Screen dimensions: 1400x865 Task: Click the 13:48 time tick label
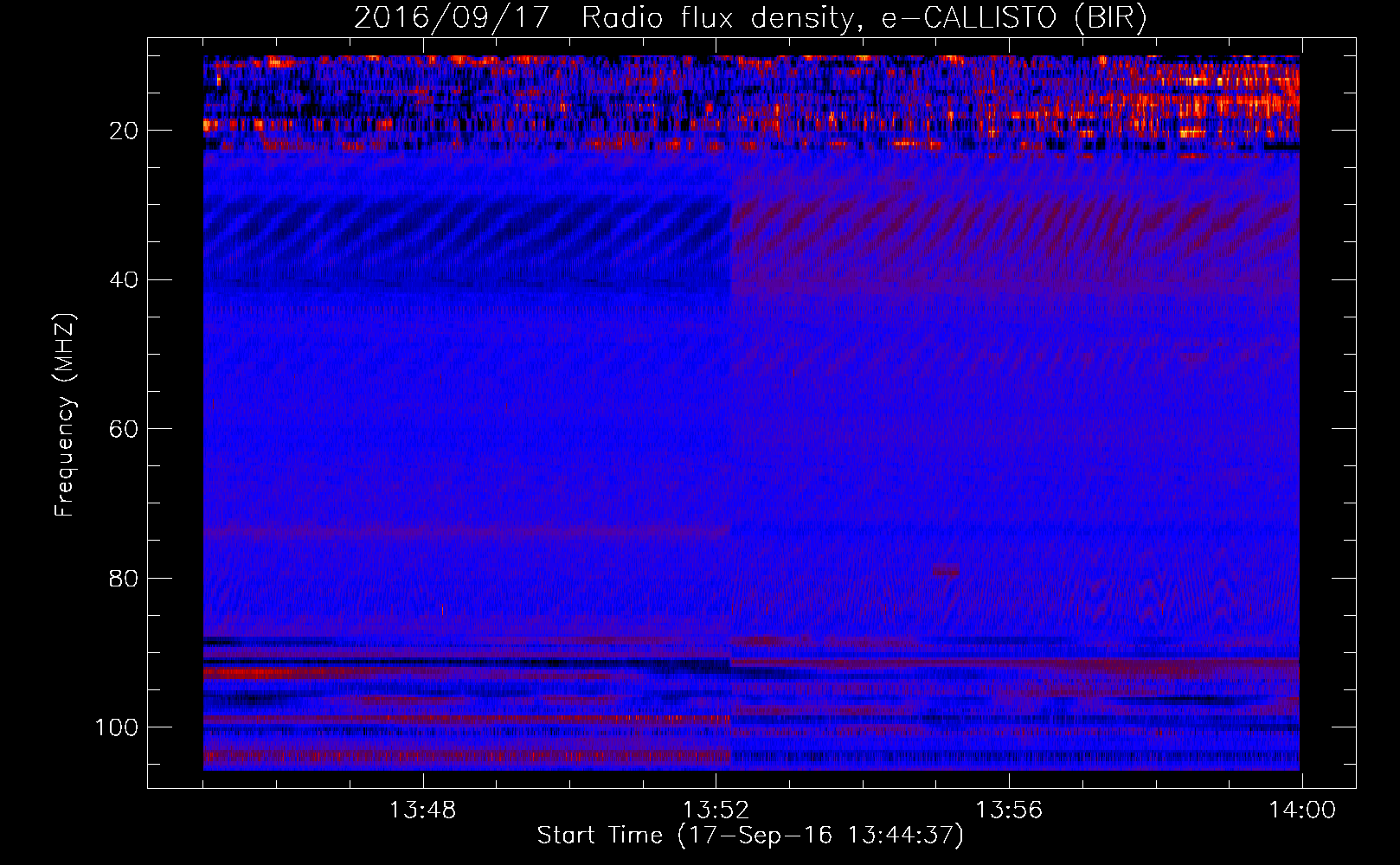tap(422, 811)
